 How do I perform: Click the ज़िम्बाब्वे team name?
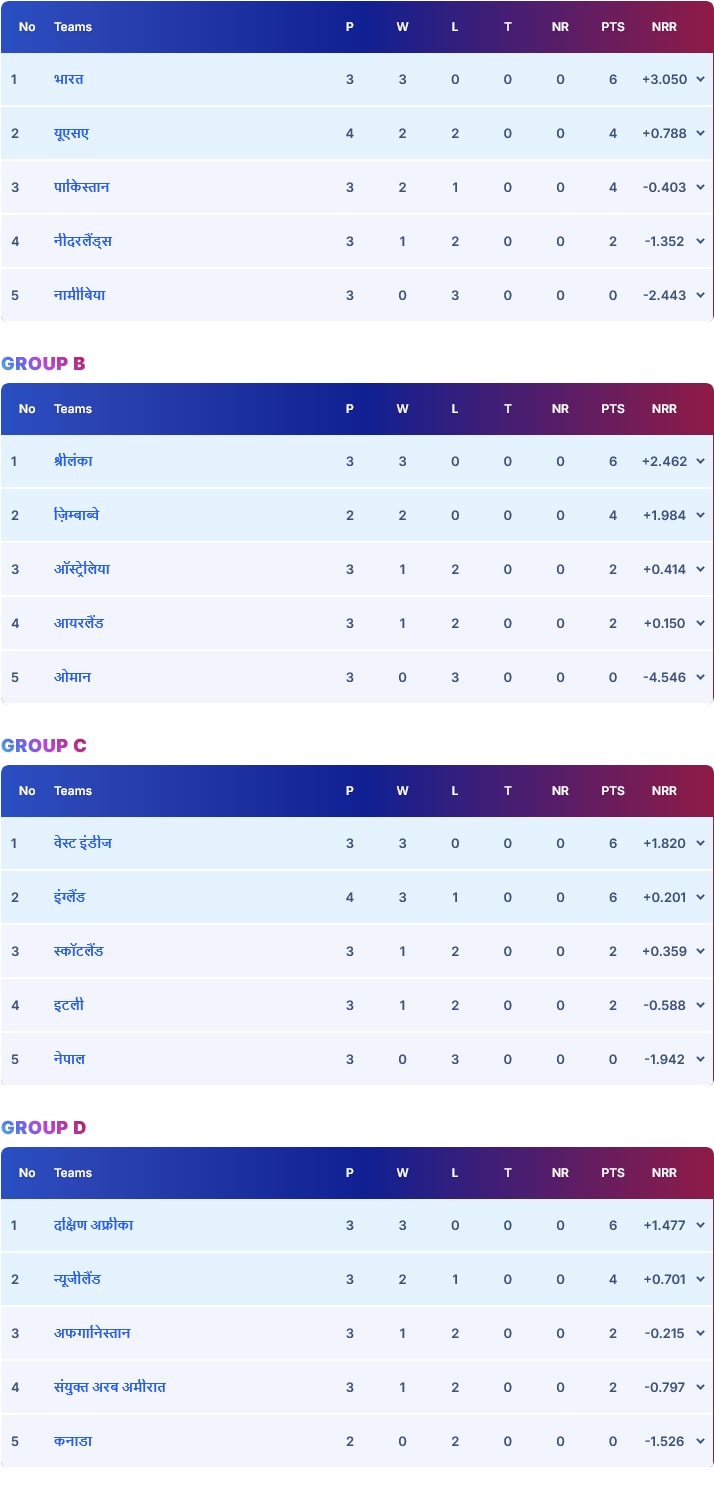pos(76,515)
